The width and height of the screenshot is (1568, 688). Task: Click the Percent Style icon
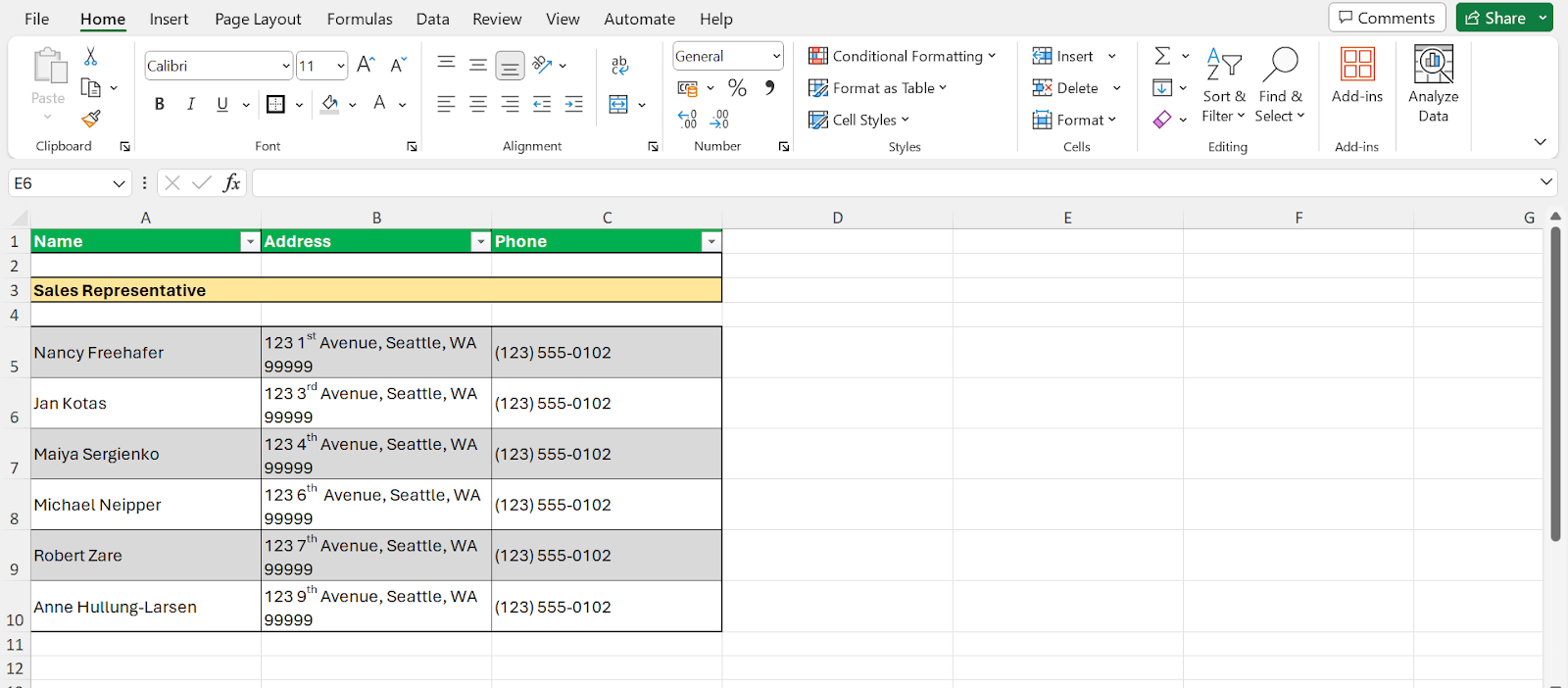coord(737,88)
